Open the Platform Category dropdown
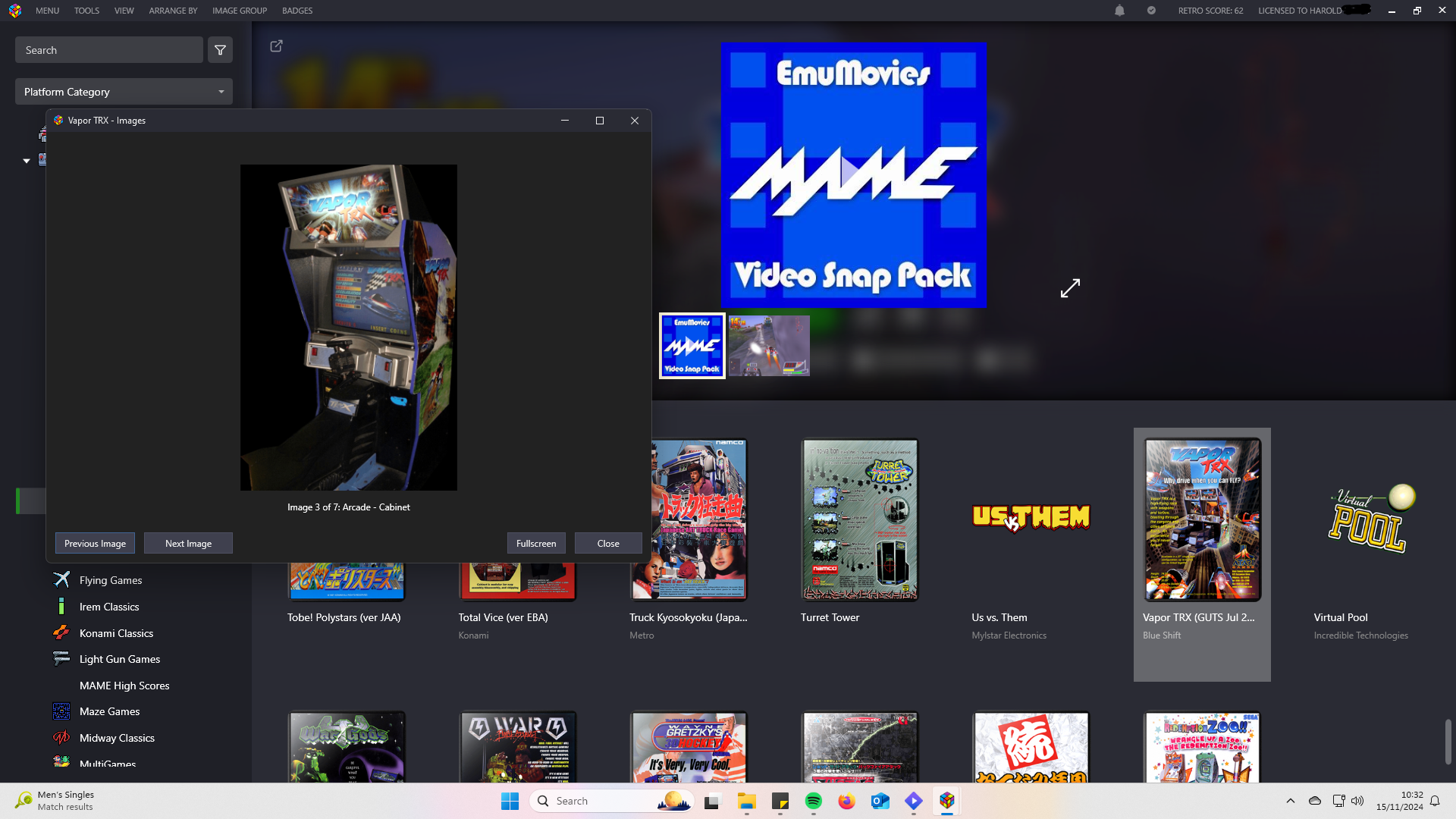 (124, 92)
